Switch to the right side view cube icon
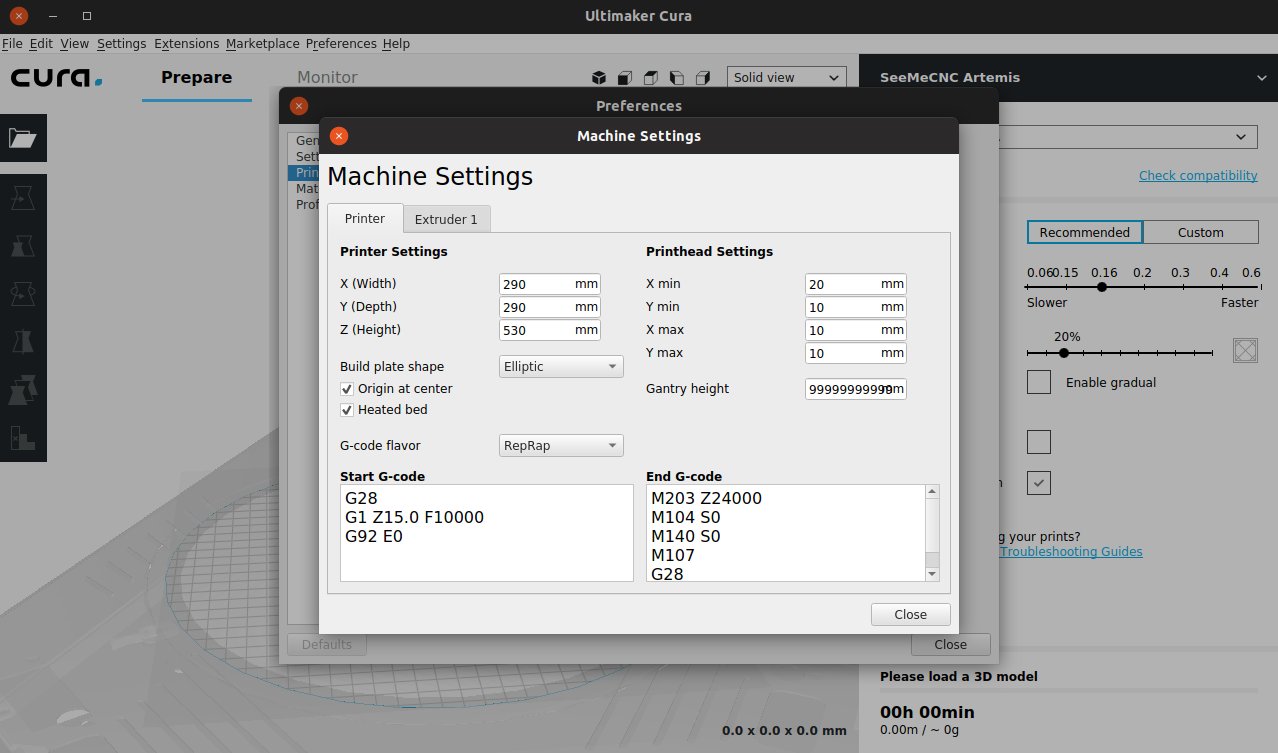This screenshot has height=753, width=1278. pyautogui.click(x=703, y=77)
